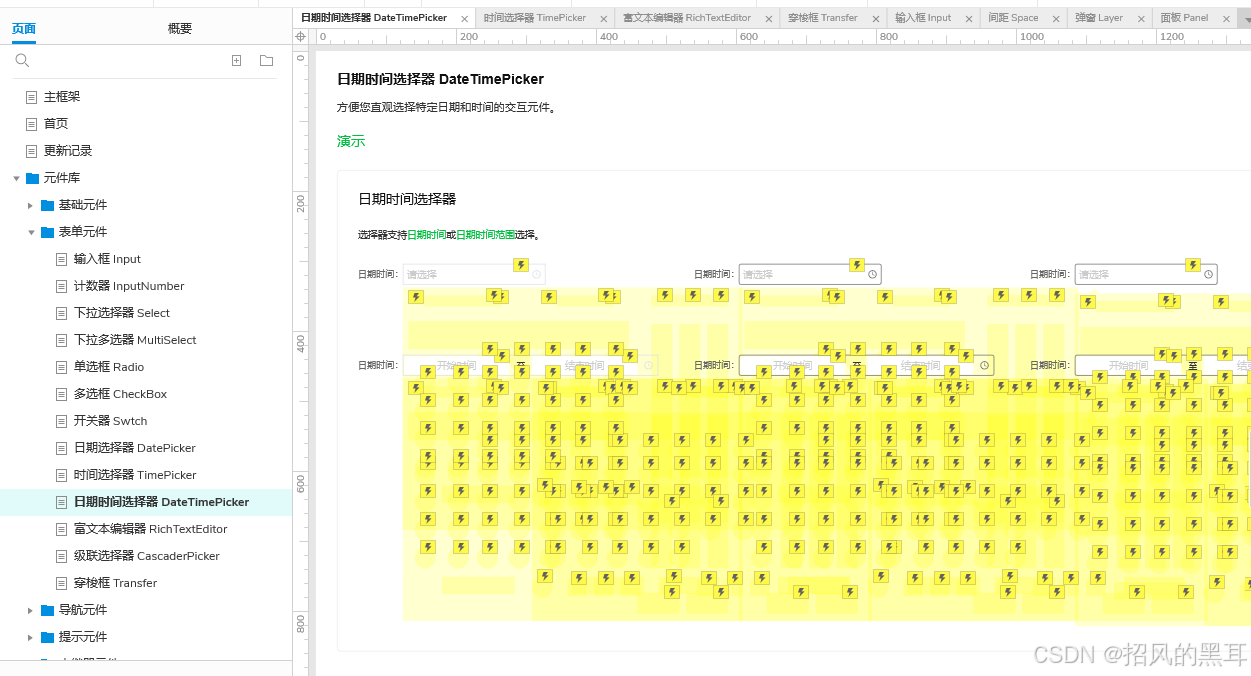The width and height of the screenshot is (1251, 676).
Task: Click the page icon beside 首页
Action: click(x=31, y=124)
